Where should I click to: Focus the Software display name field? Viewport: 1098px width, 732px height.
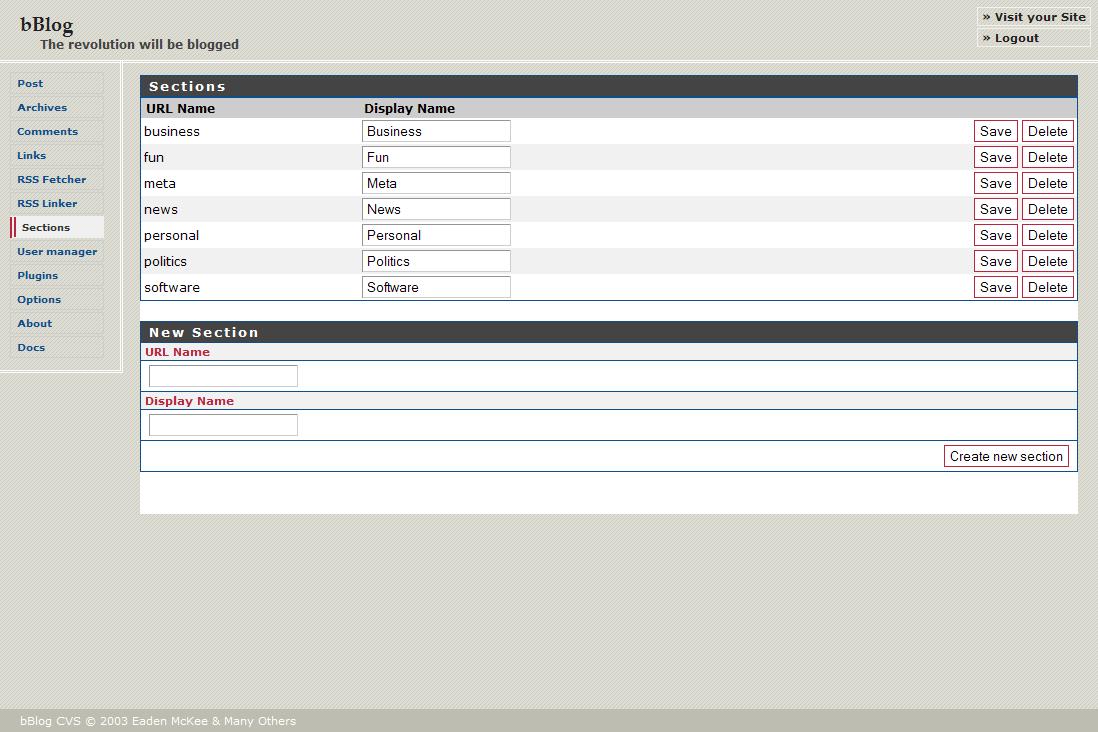coord(436,287)
